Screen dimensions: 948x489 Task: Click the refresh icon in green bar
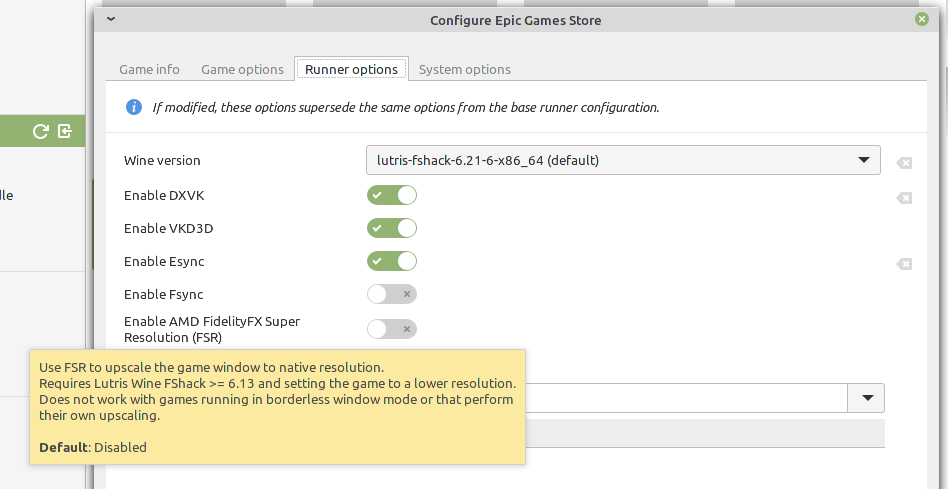pyautogui.click(x=41, y=131)
